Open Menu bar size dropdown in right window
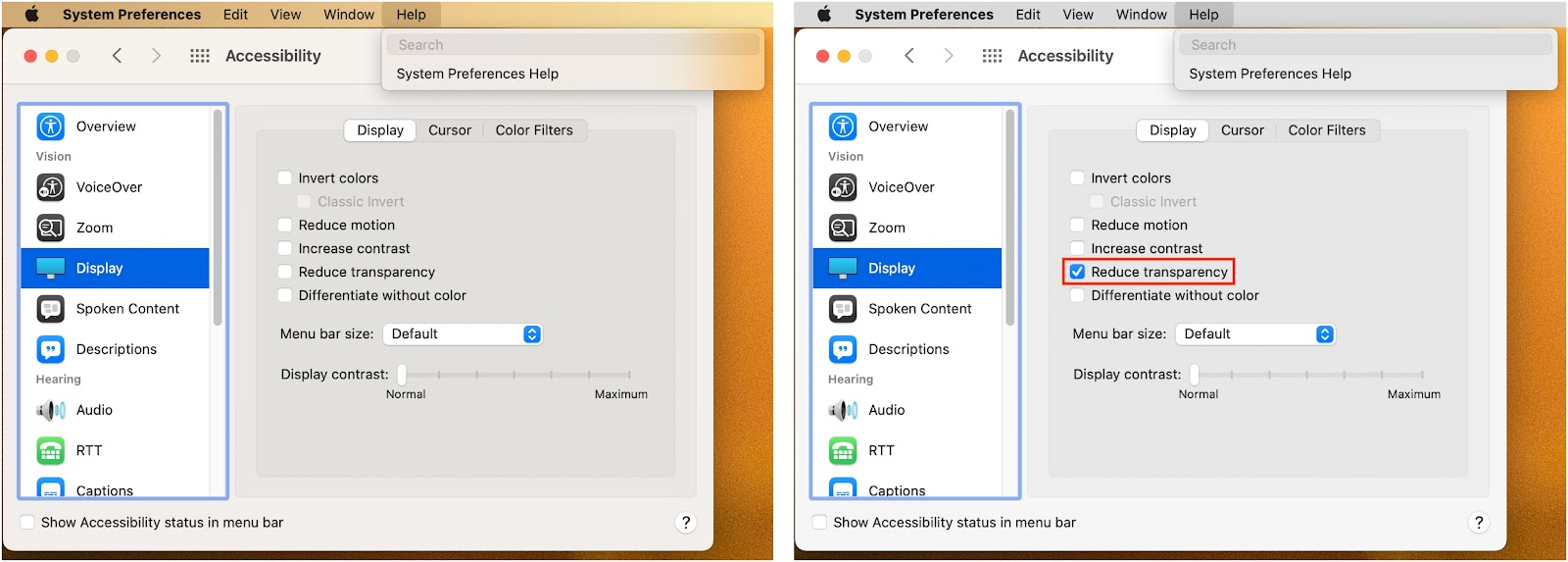This screenshot has width=1568, height=562. 1255,334
